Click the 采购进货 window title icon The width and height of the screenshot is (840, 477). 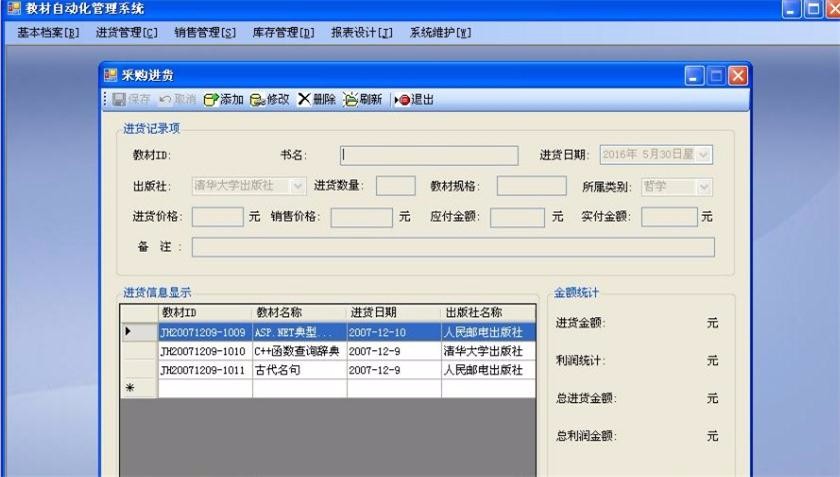pyautogui.click(x=110, y=75)
